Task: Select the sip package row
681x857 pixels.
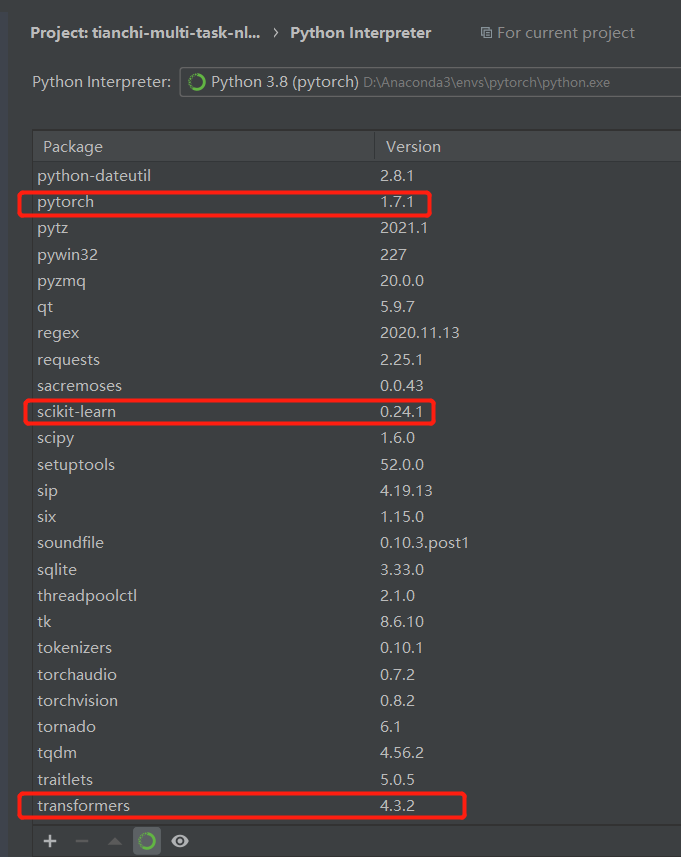Action: coord(357,491)
